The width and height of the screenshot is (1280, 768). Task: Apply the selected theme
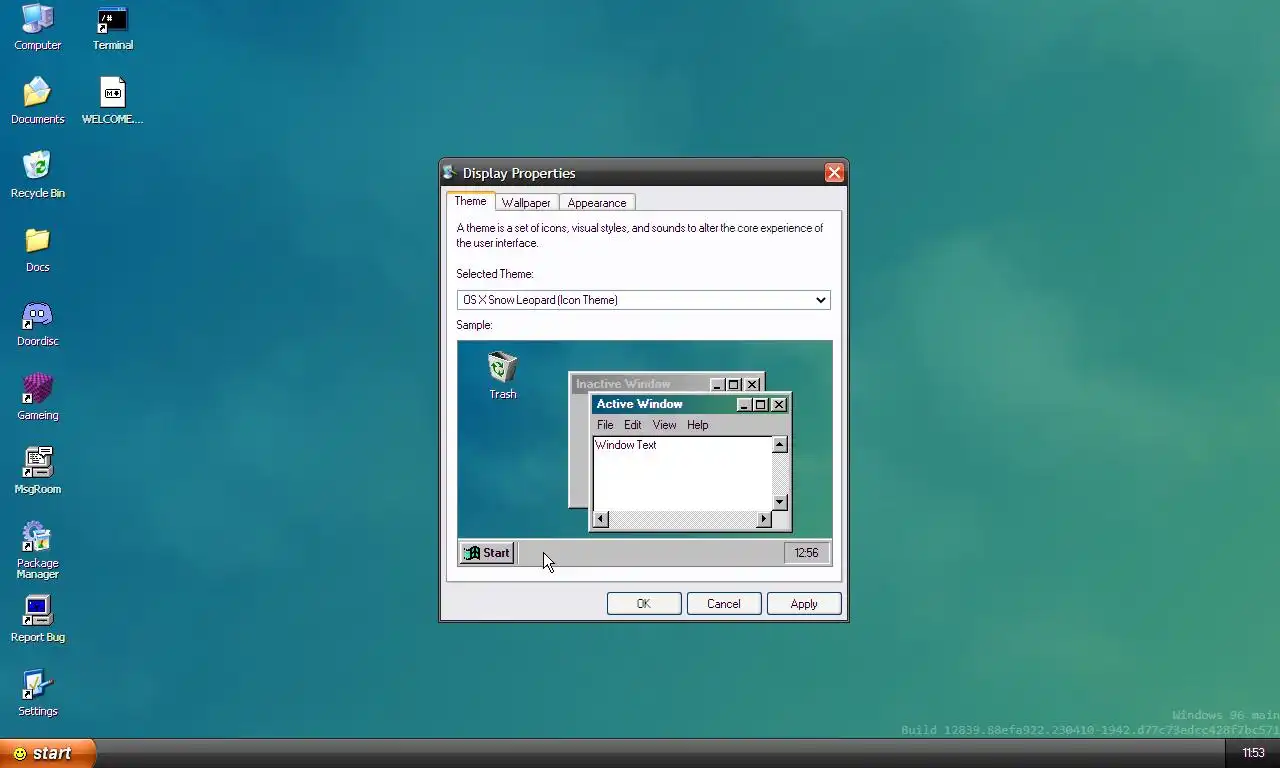point(804,604)
